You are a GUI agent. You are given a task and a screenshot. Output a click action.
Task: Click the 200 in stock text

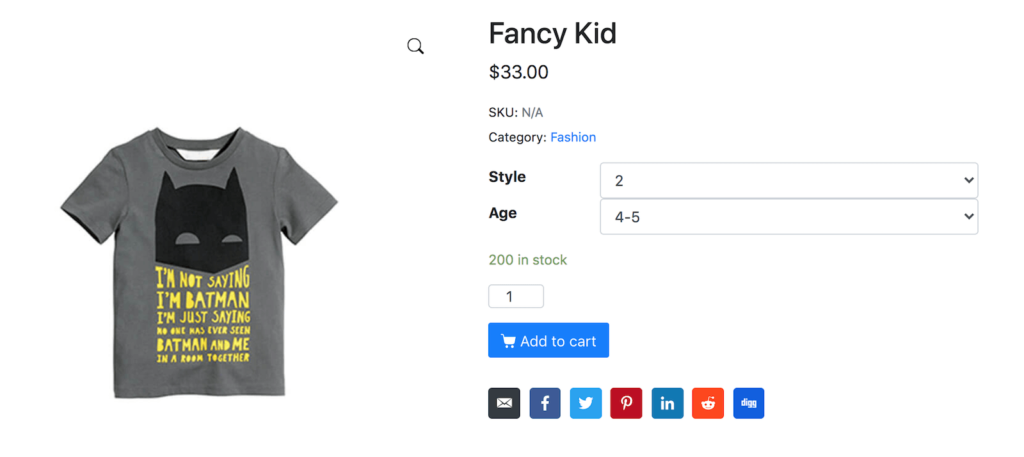click(528, 260)
